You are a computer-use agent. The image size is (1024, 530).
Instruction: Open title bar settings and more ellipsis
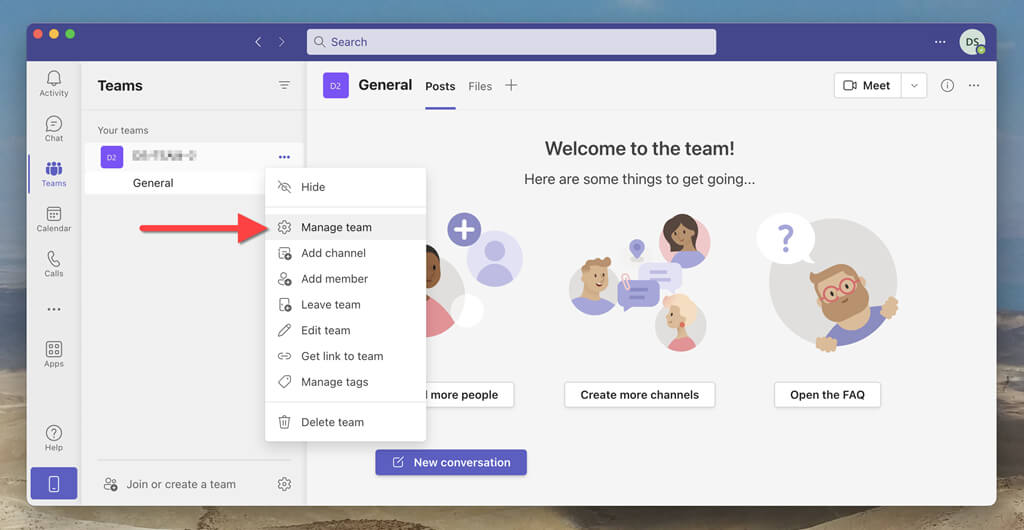[940, 42]
